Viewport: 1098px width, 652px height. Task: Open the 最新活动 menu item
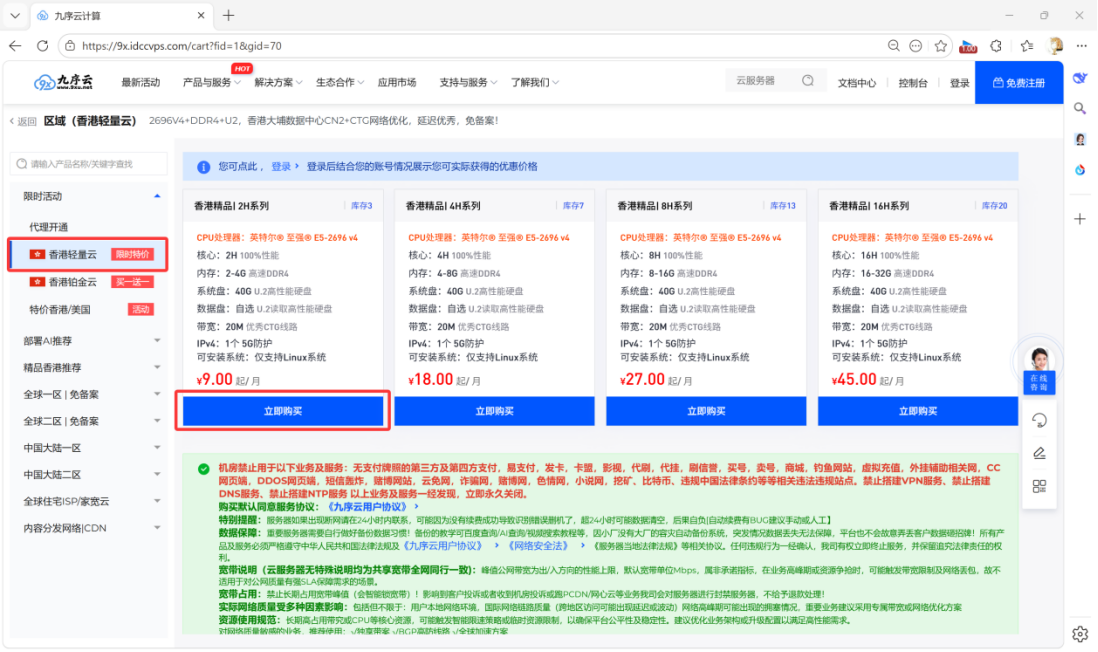pos(141,82)
